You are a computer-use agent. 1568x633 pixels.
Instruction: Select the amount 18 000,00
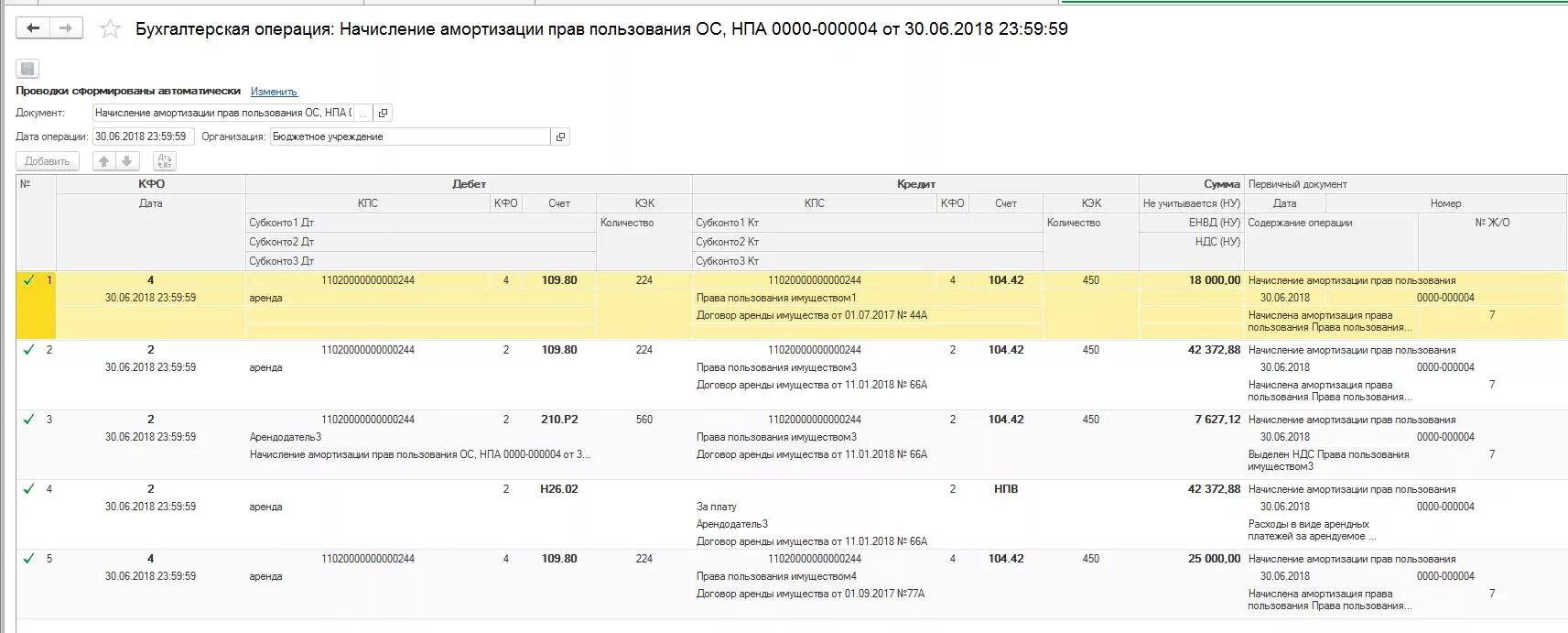1214,280
